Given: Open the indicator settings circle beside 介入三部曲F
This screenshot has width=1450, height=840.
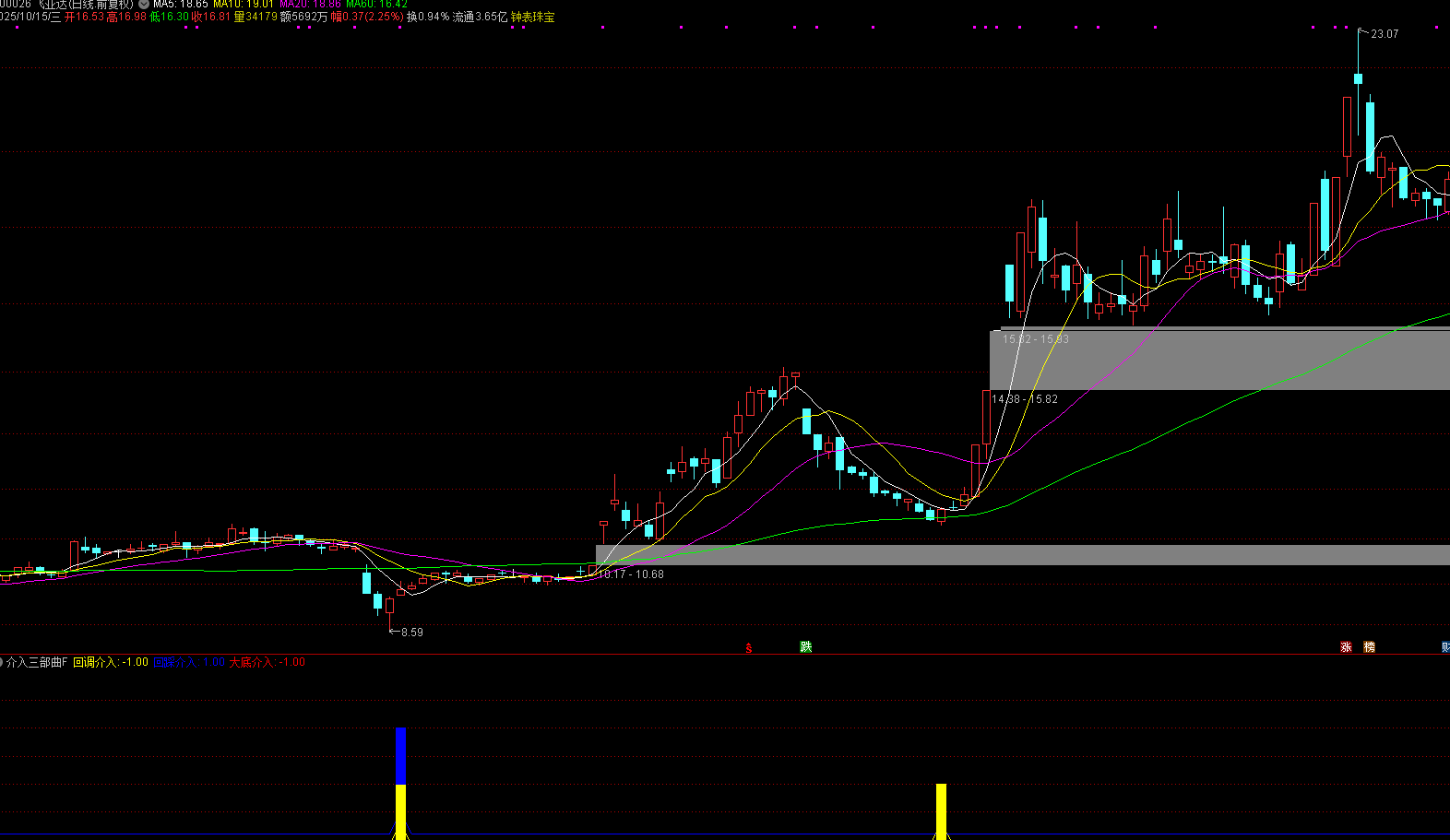Looking at the screenshot, I should pyautogui.click(x=1, y=662).
